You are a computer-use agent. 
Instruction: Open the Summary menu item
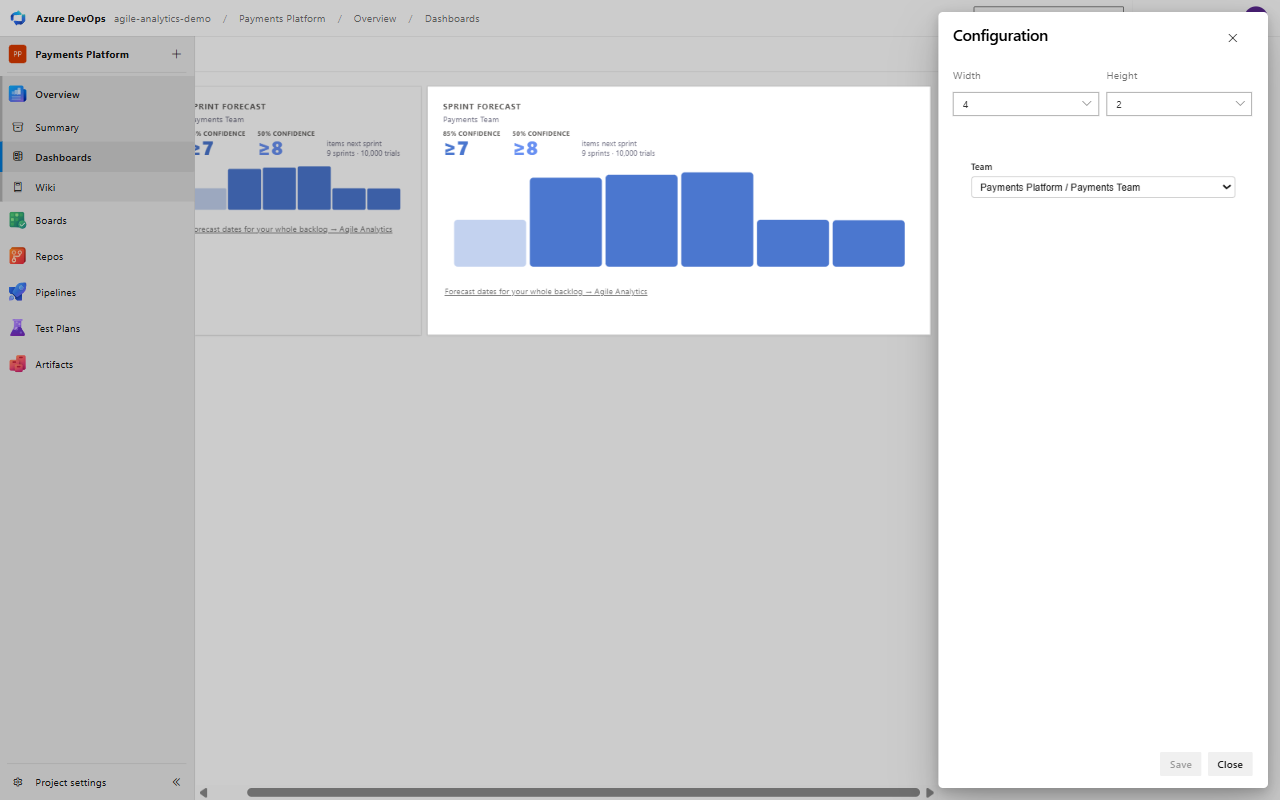click(x=97, y=127)
